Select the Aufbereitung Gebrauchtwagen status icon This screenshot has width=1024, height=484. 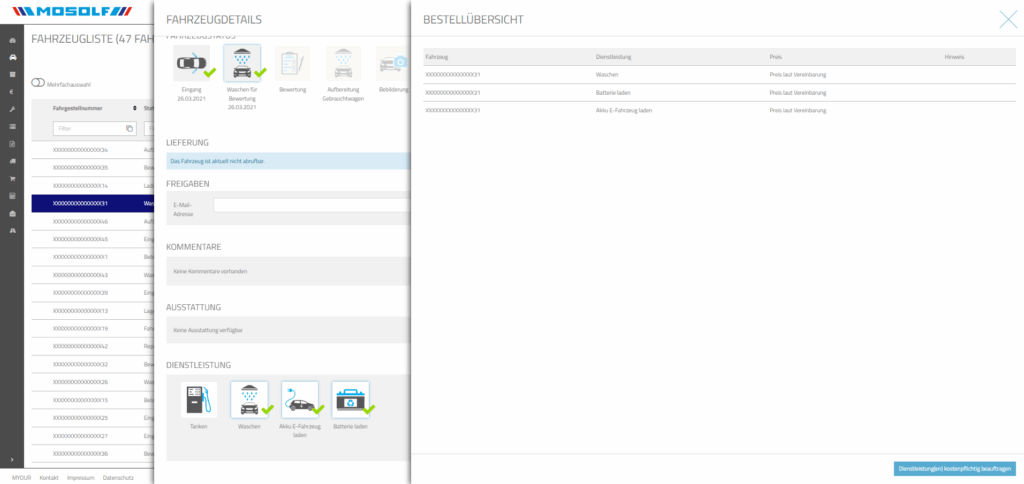tap(343, 63)
